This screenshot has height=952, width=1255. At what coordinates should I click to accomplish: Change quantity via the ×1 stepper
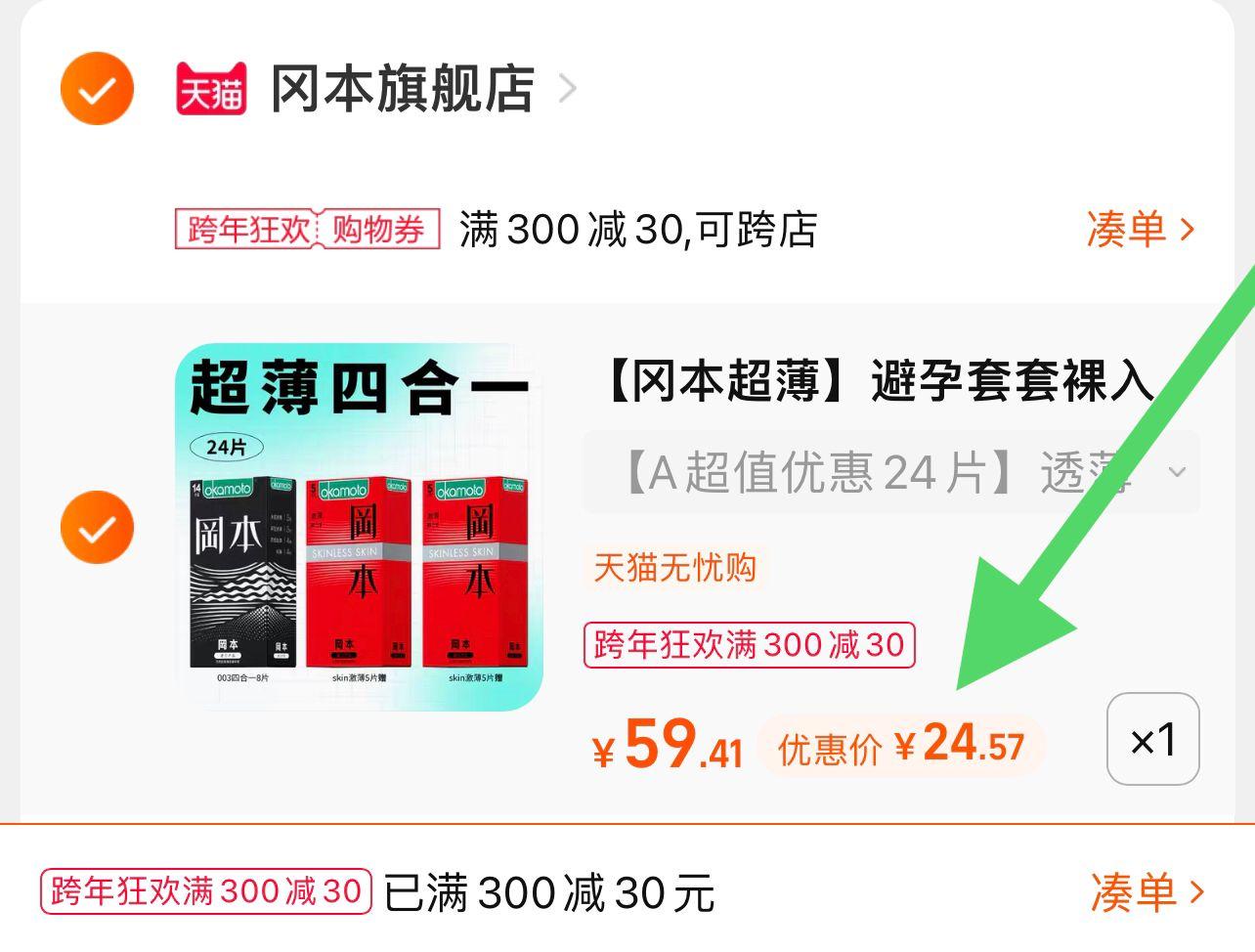[1153, 740]
